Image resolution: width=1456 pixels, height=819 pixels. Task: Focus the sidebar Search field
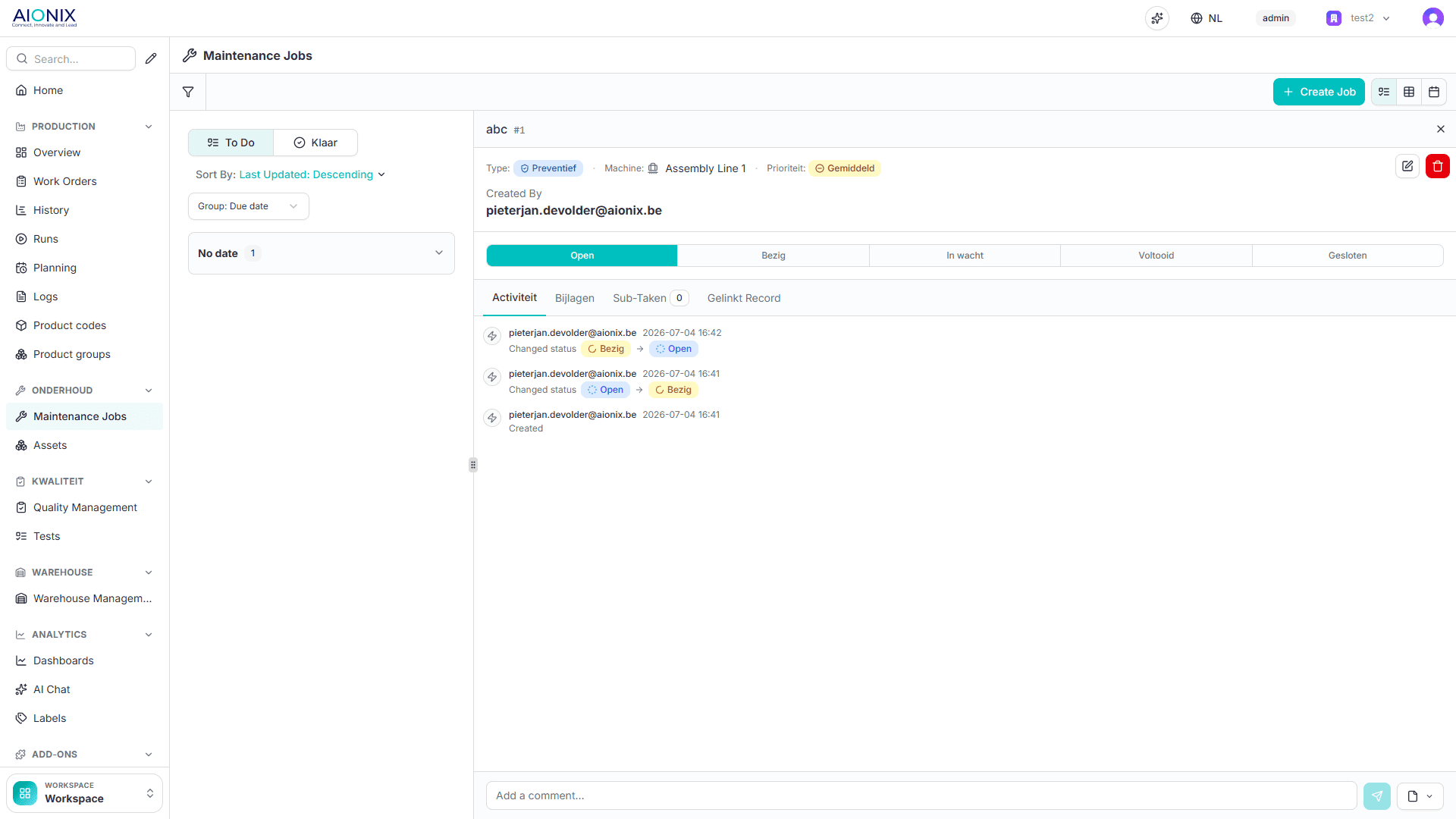71,58
